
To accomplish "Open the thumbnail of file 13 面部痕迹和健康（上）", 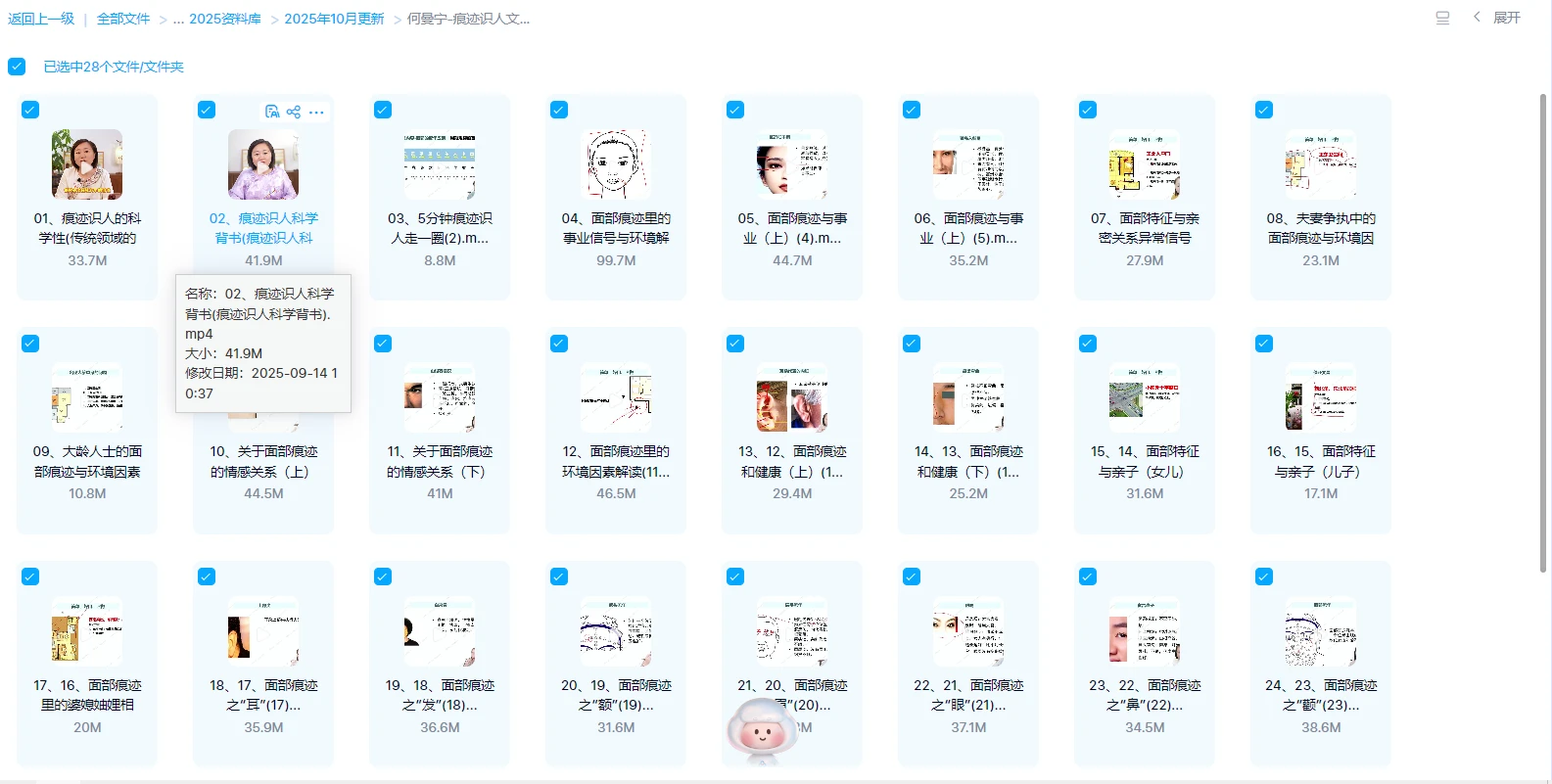I will tap(792, 398).
